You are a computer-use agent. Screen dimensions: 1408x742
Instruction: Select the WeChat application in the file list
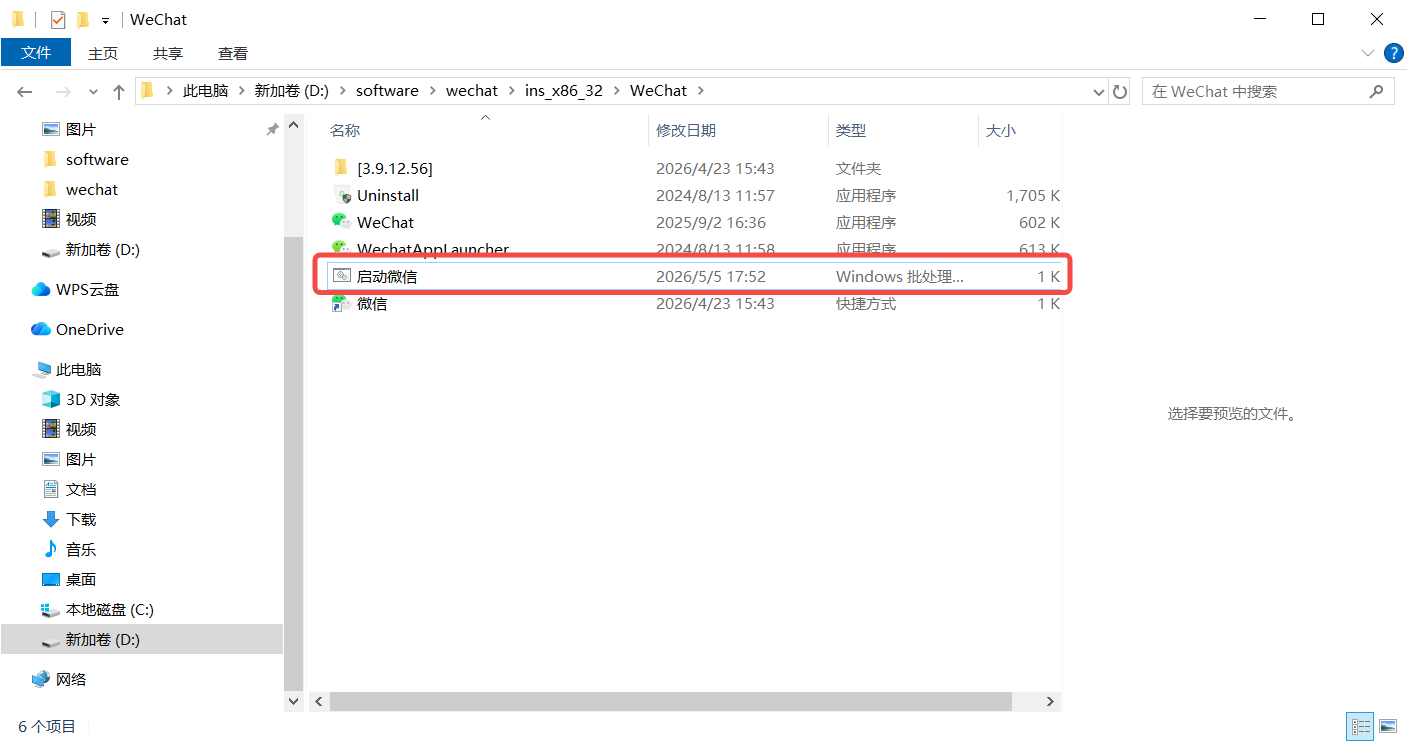tap(385, 222)
